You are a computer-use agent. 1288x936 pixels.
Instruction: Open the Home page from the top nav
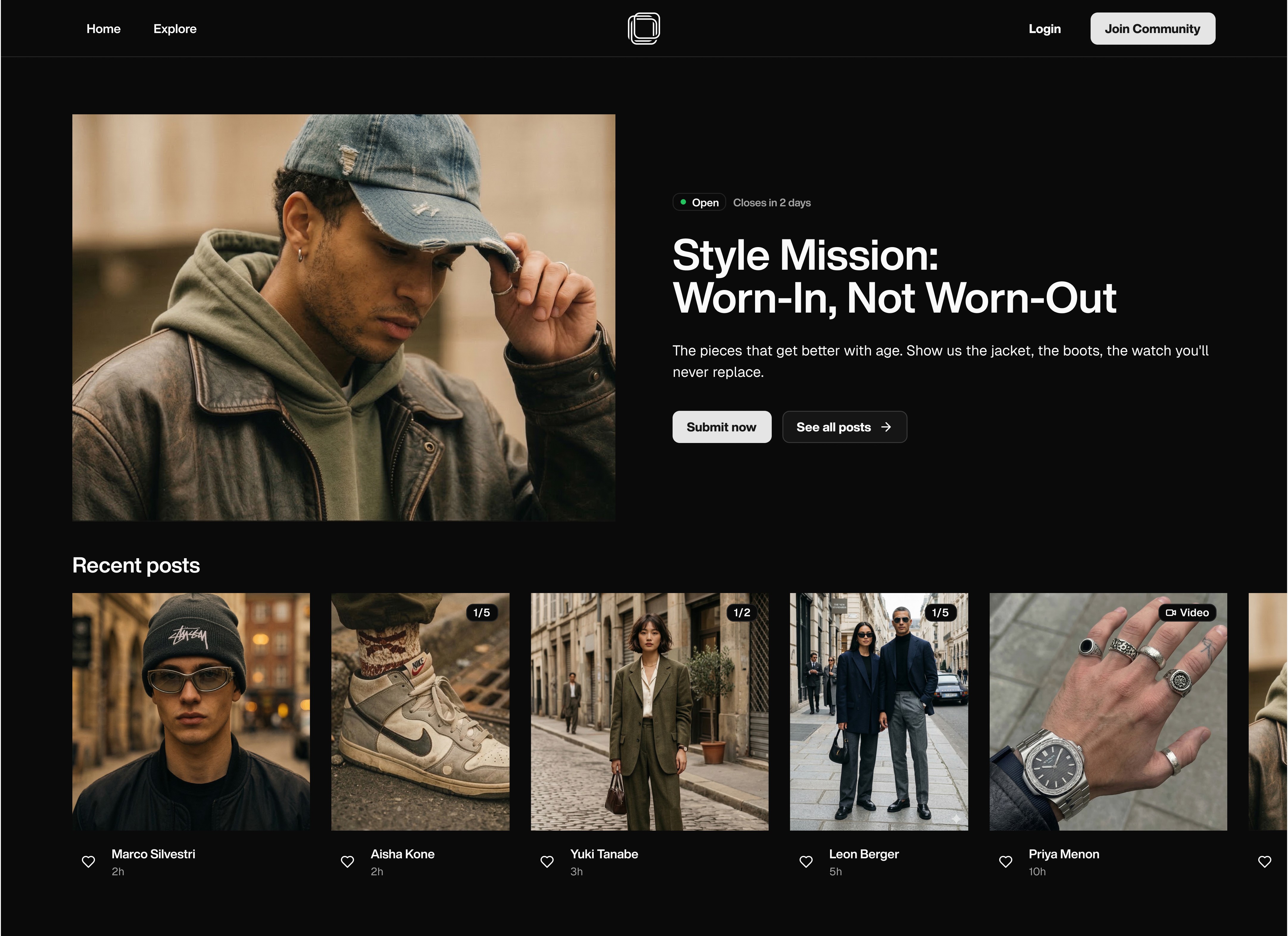[103, 28]
